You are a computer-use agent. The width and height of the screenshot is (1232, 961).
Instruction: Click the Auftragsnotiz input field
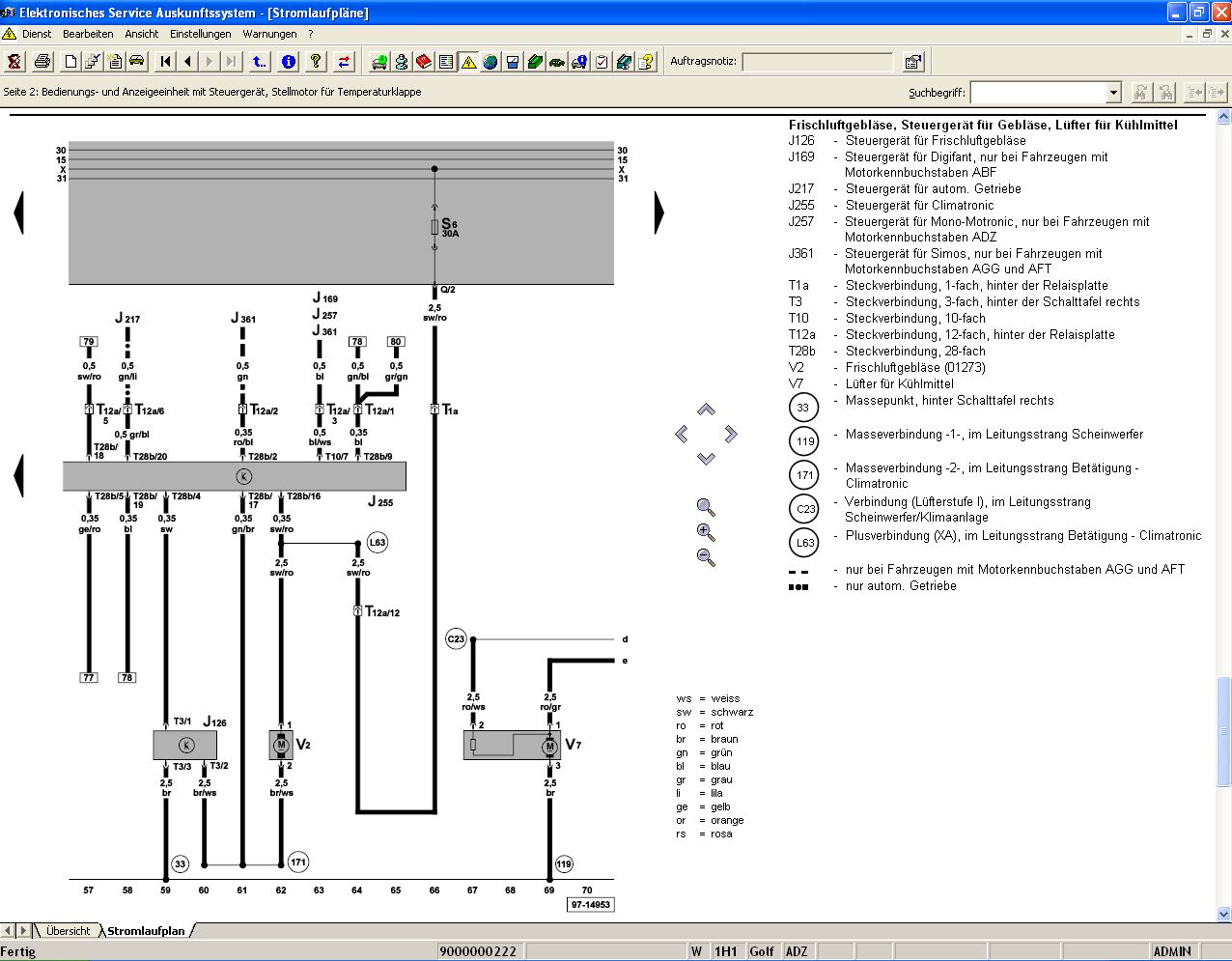pyautogui.click(x=817, y=62)
